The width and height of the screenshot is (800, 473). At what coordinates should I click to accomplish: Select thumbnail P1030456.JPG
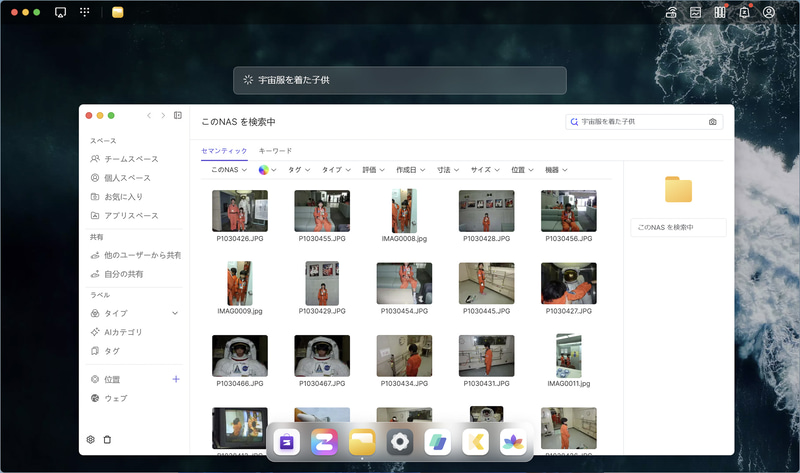[568, 211]
